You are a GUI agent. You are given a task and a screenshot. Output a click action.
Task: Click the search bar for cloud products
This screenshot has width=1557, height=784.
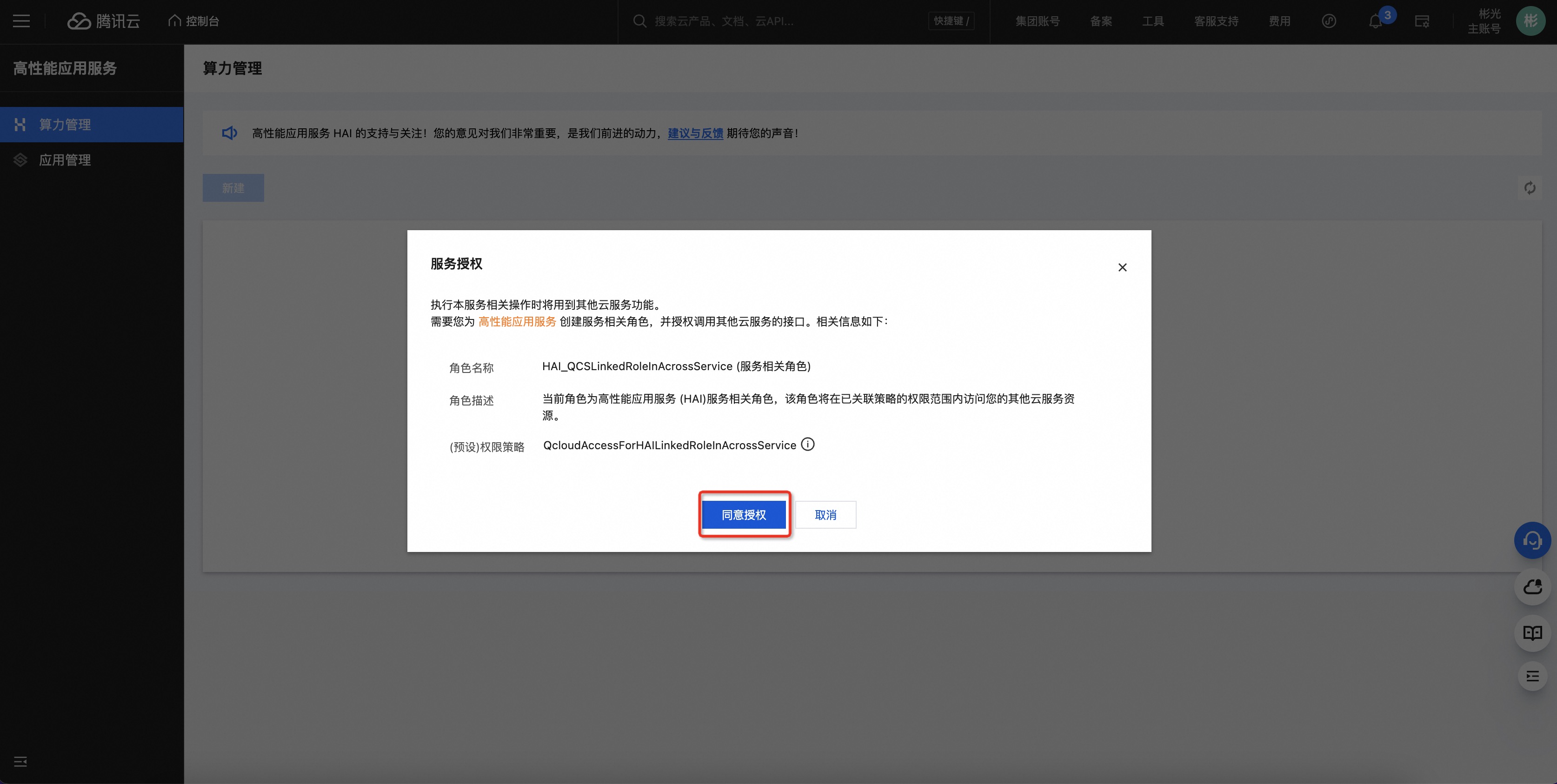[x=725, y=21]
